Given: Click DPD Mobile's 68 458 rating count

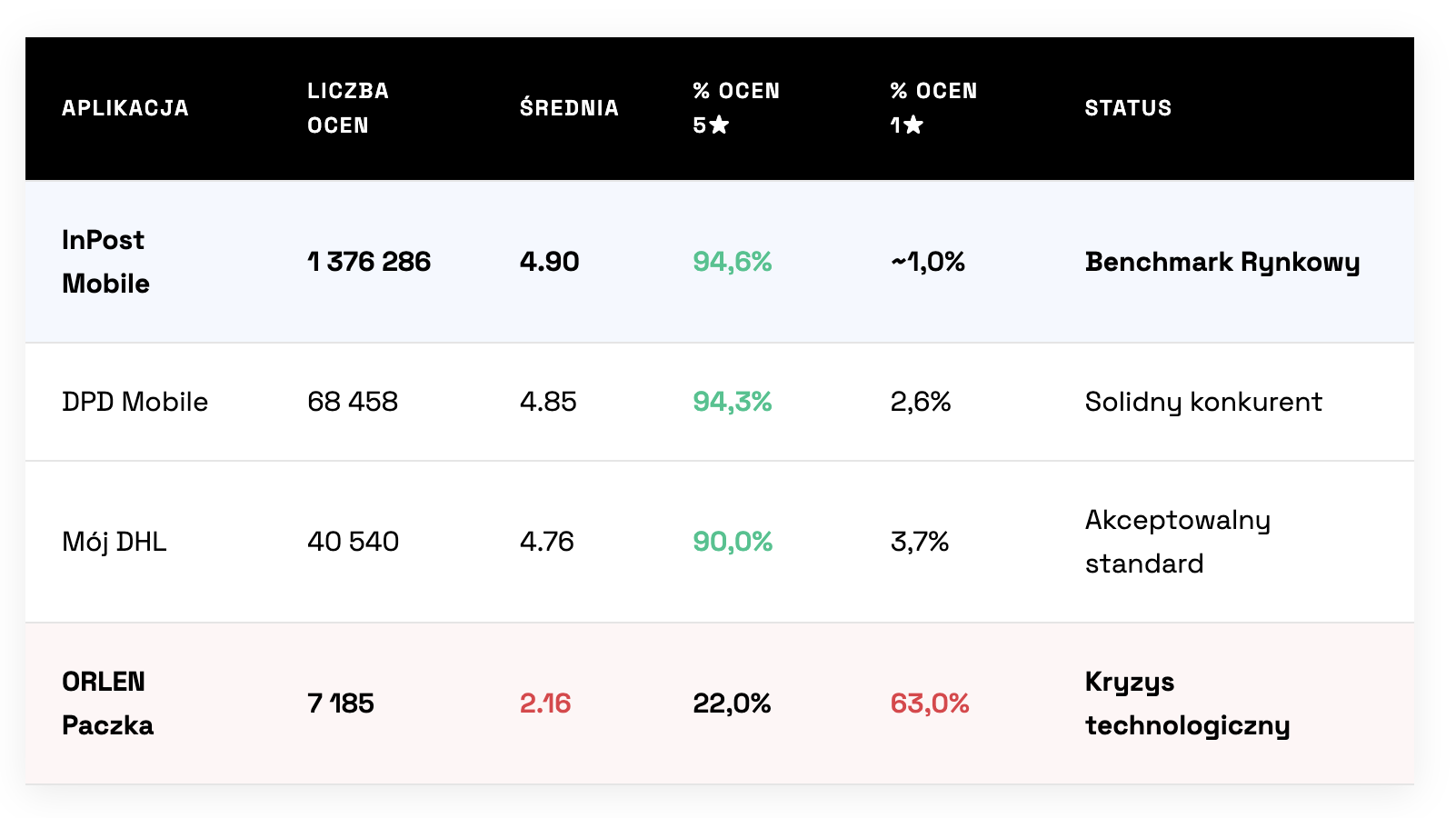Looking at the screenshot, I should (353, 402).
